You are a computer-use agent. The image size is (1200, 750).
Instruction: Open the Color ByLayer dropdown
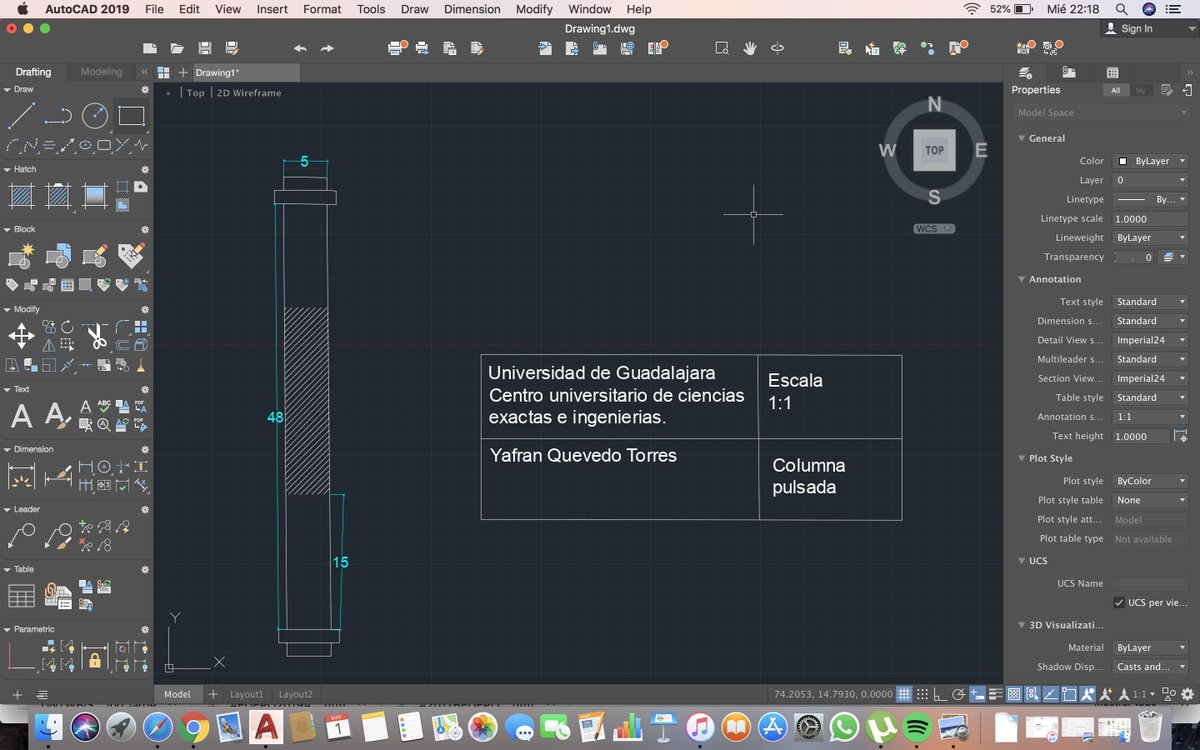pos(1150,161)
